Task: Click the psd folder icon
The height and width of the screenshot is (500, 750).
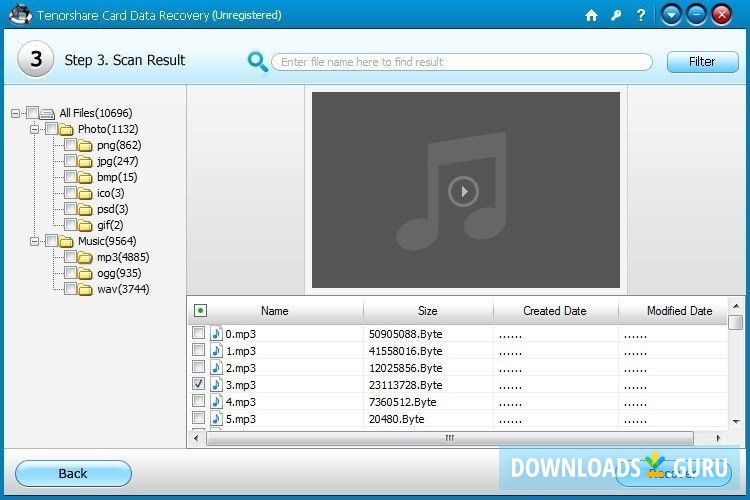Action: tap(85, 210)
